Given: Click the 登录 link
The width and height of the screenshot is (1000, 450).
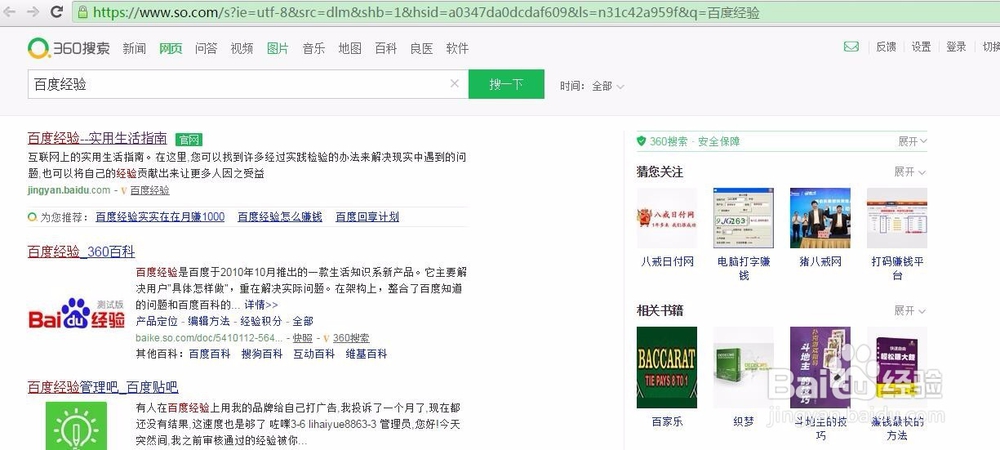Looking at the screenshot, I should pos(956,47).
